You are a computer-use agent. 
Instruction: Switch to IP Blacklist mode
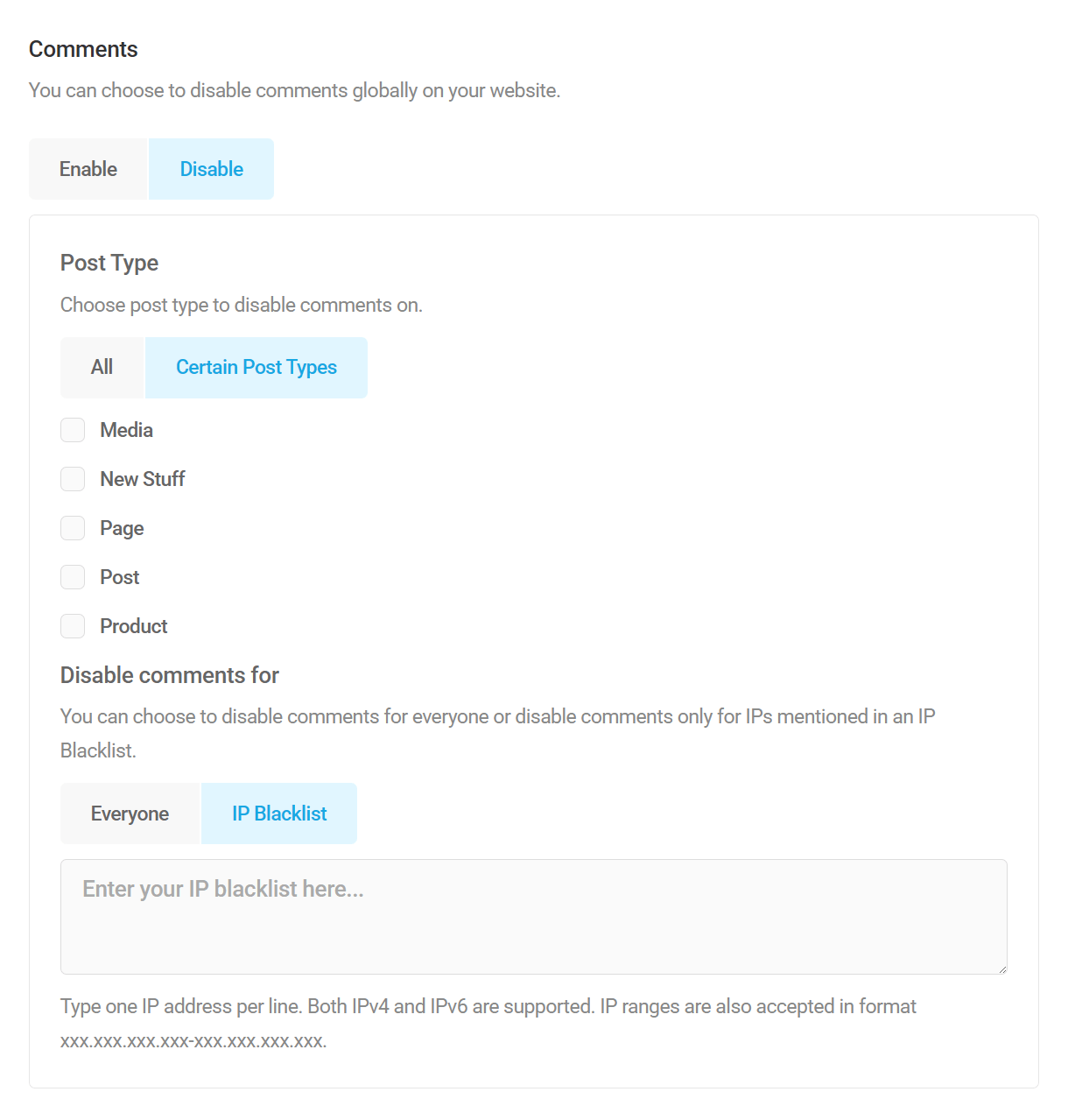[278, 813]
